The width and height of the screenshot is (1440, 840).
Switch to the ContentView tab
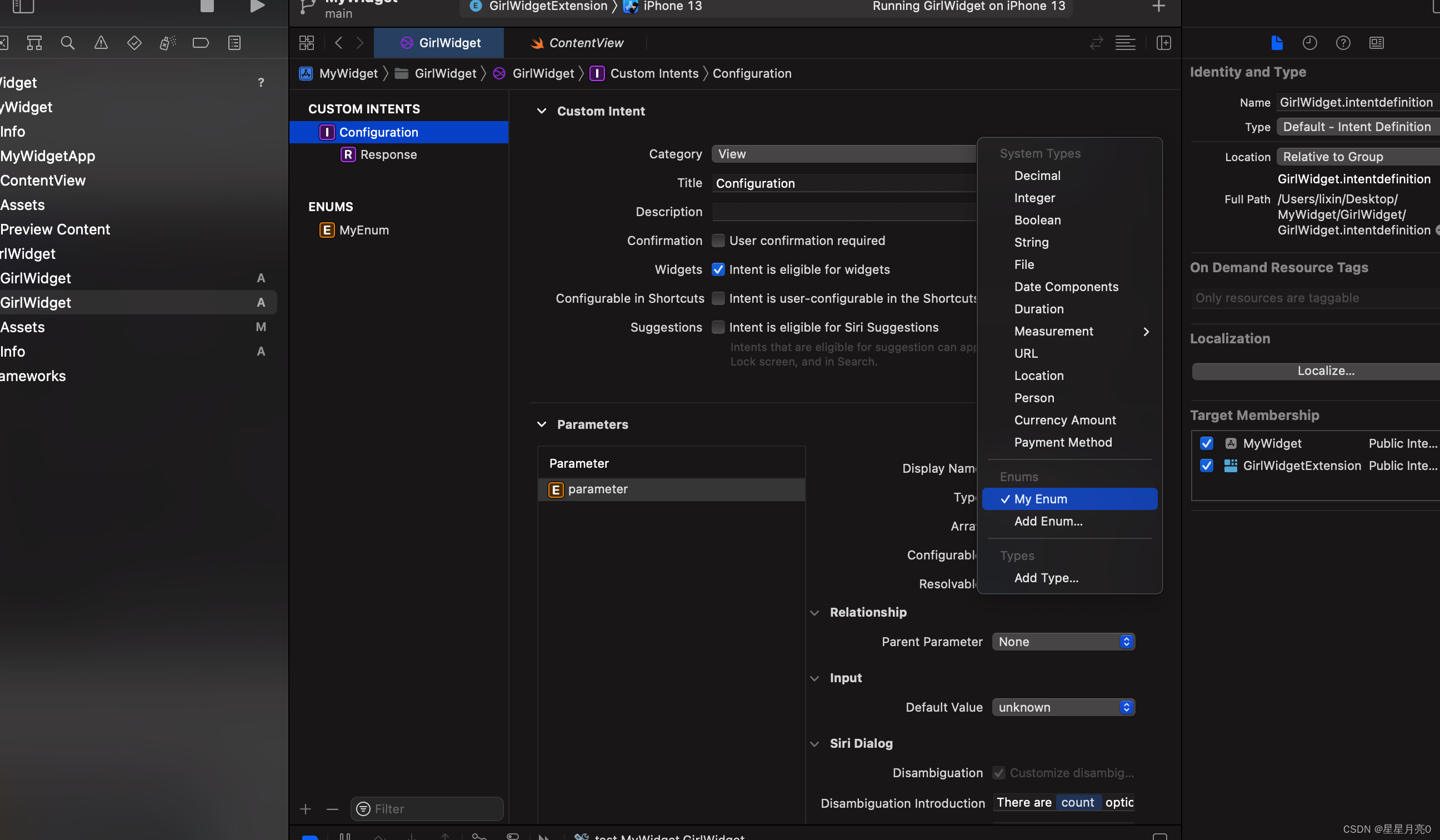(577, 43)
